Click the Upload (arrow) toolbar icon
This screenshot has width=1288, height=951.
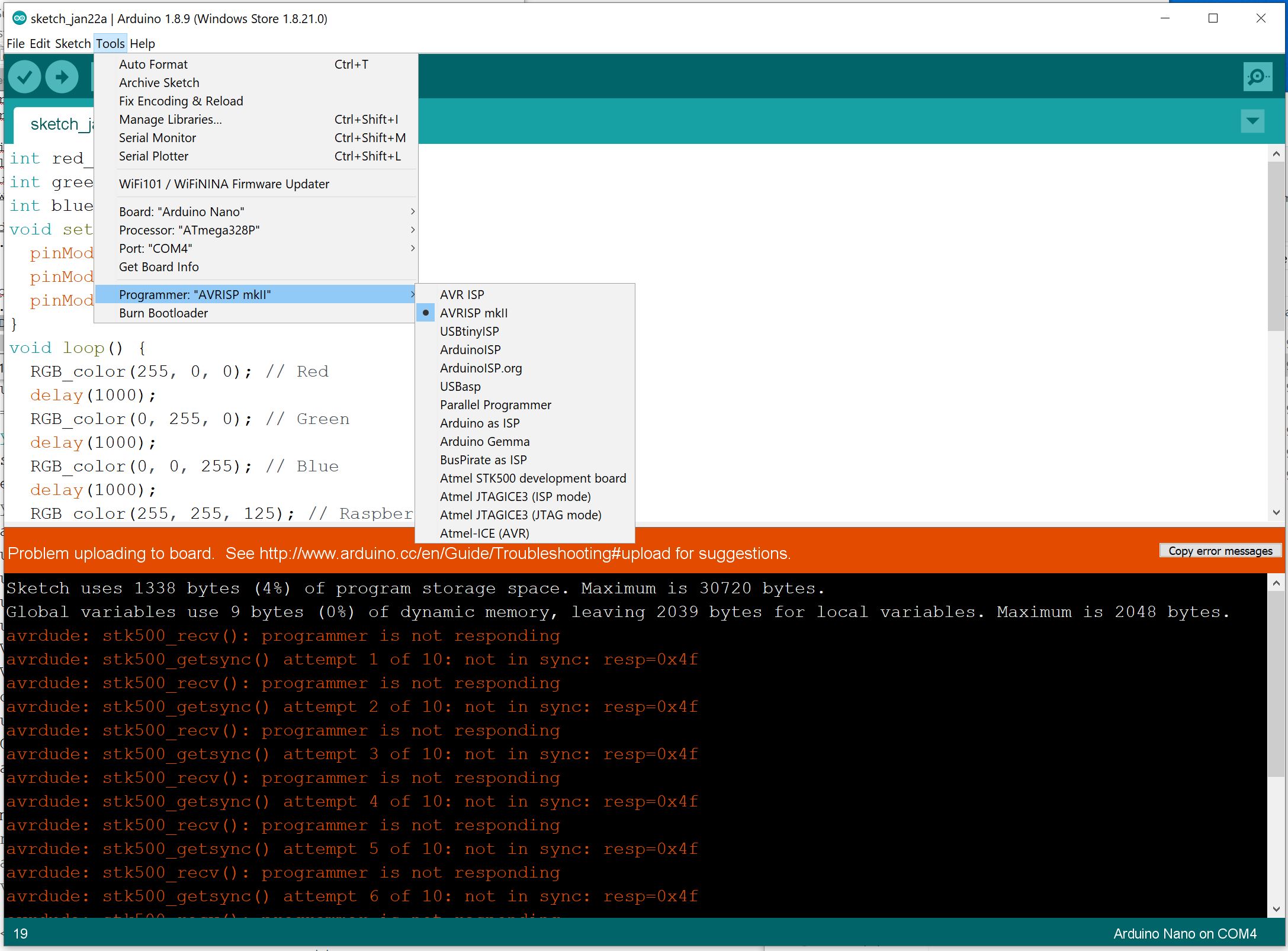[x=62, y=76]
